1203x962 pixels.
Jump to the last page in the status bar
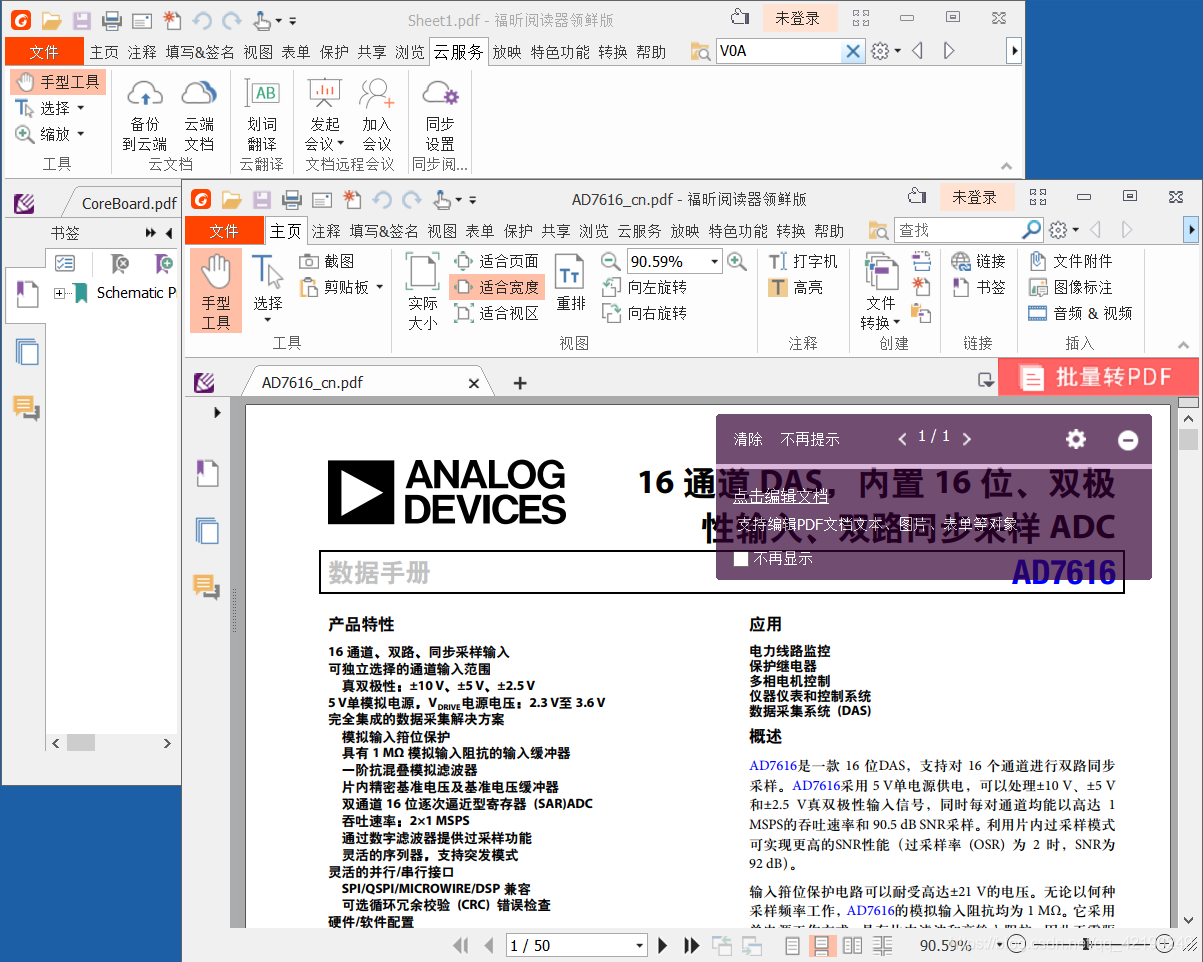[x=691, y=945]
